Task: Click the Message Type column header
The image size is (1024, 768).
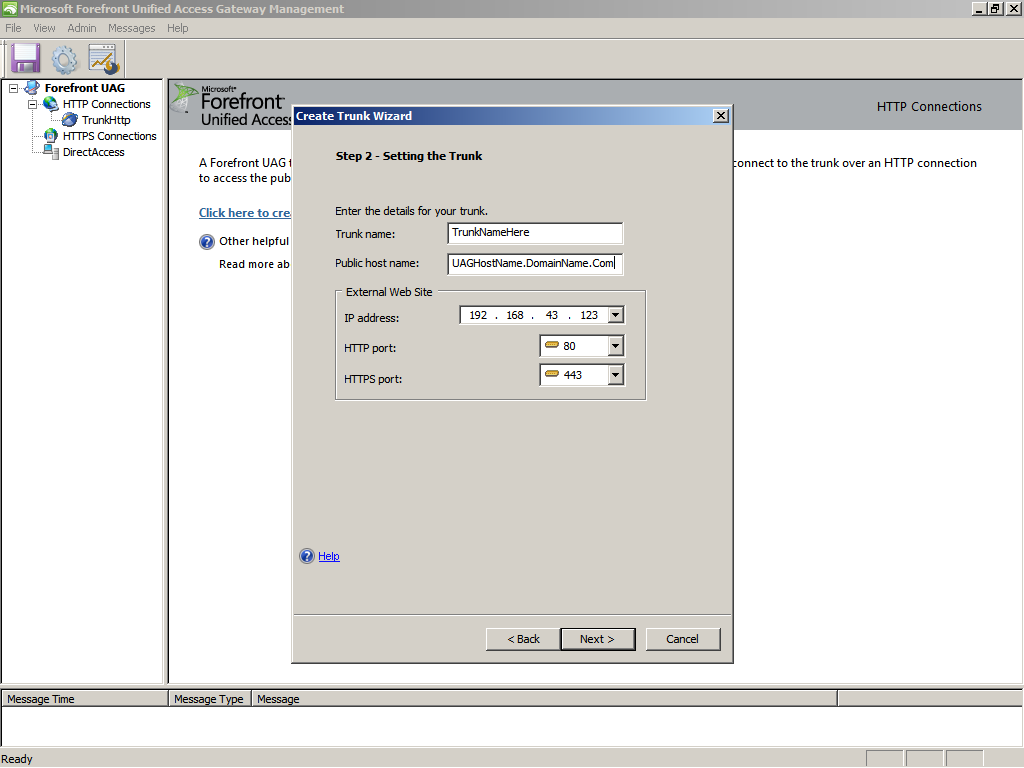Action: (210, 699)
